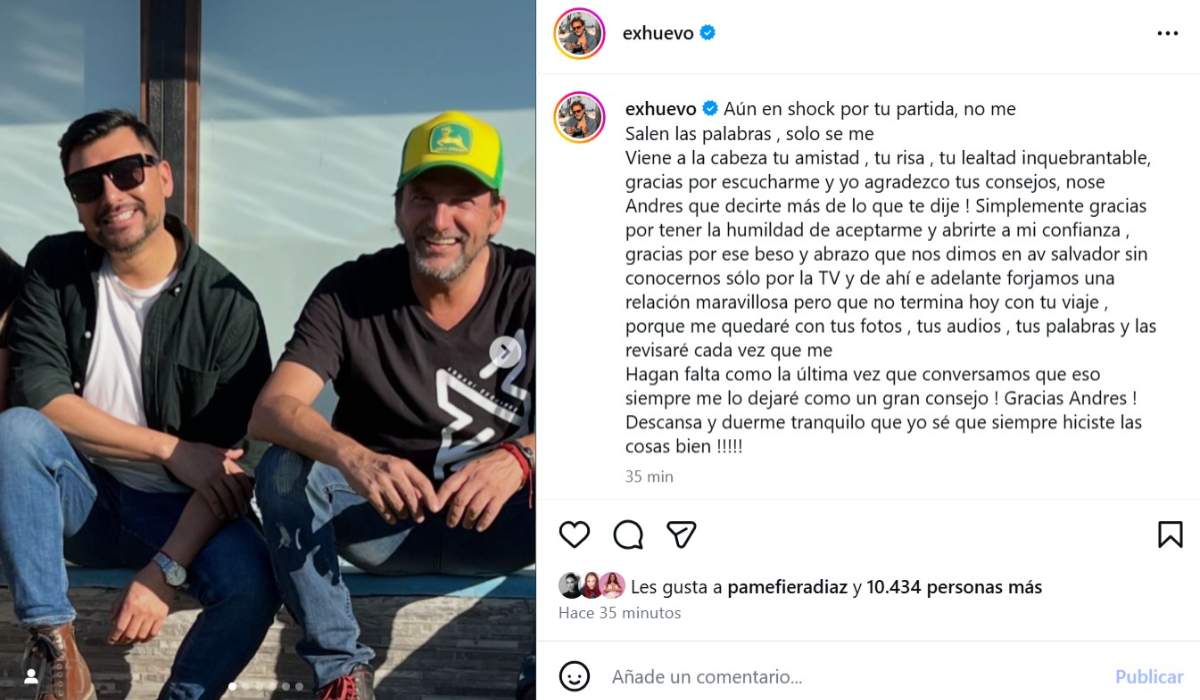Show tagged people icon on the photo
The width and height of the screenshot is (1200, 700).
[x=31, y=677]
